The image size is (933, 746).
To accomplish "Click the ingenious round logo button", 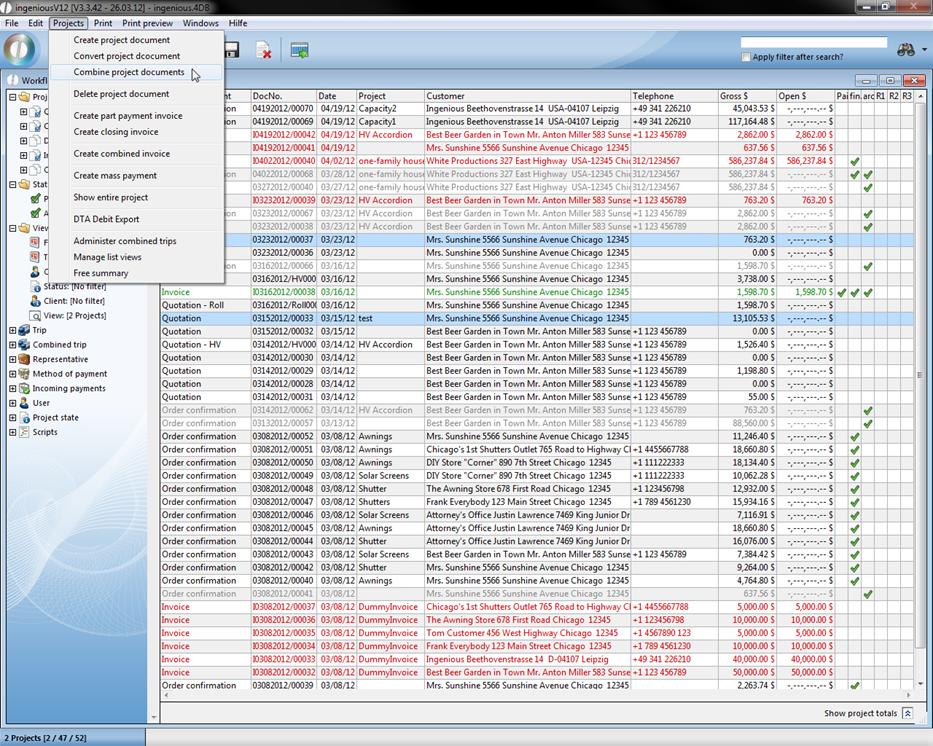I will click(20, 50).
